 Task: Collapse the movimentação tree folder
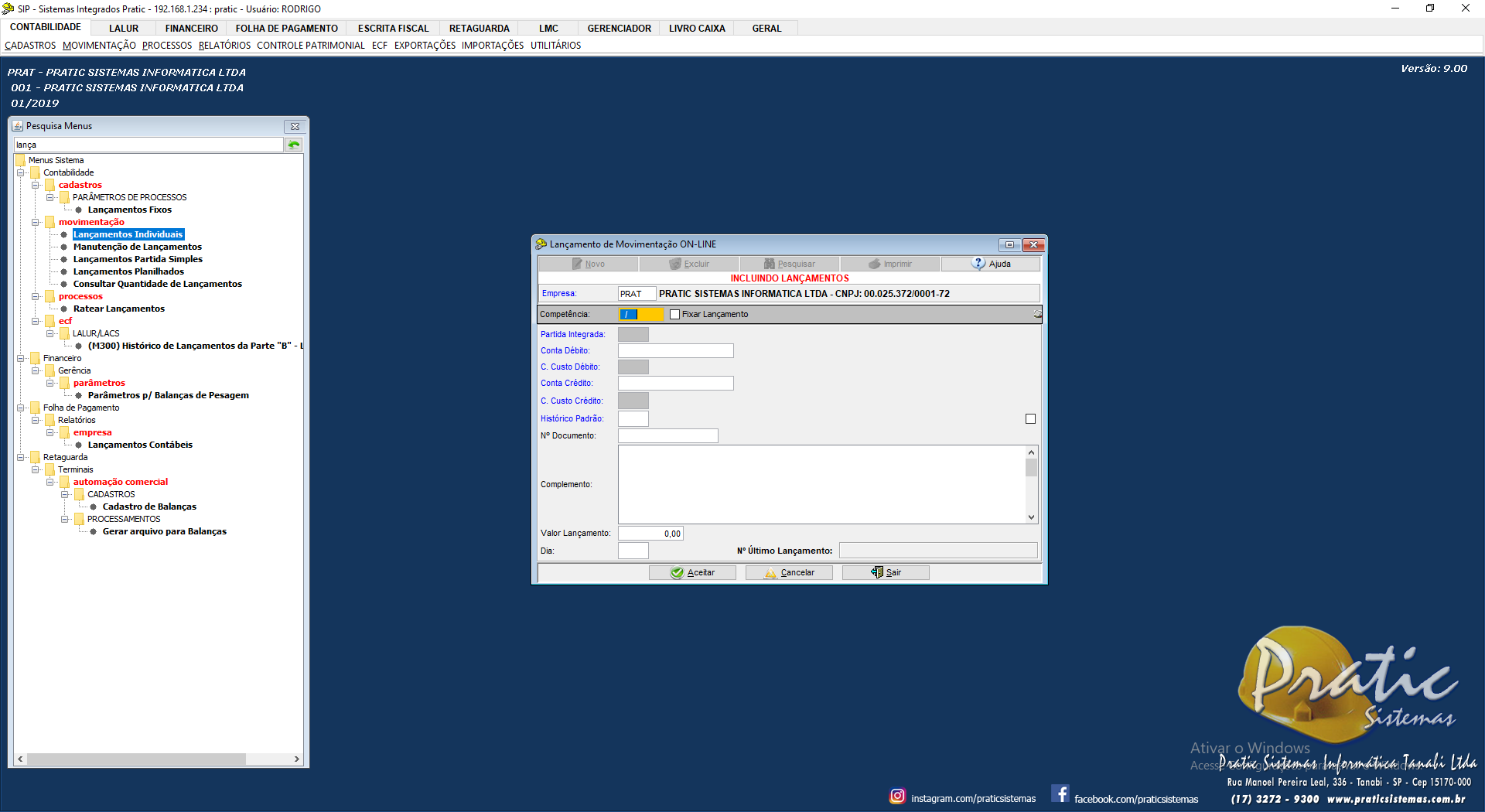click(36, 222)
